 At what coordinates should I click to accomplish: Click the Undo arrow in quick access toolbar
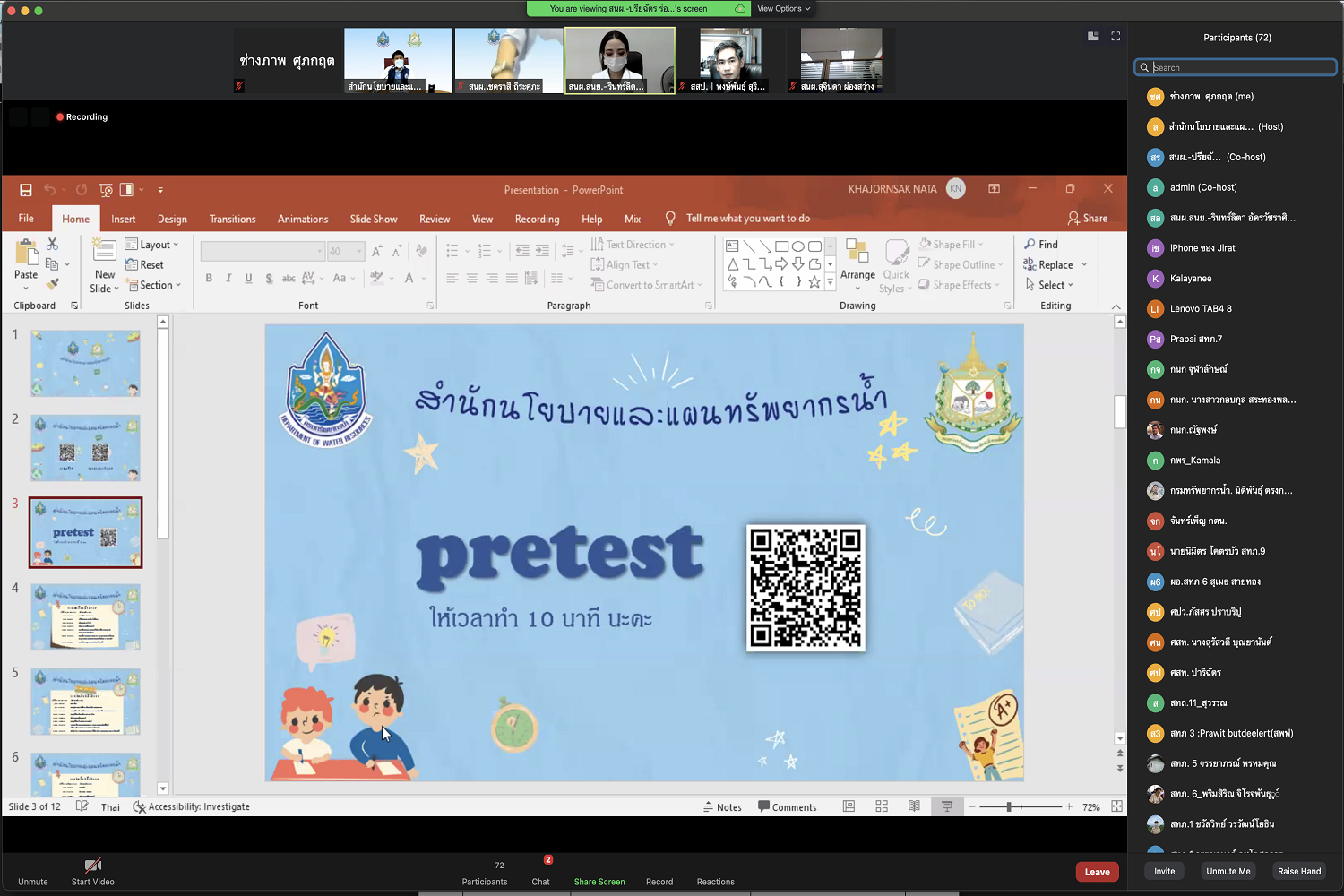[50, 190]
